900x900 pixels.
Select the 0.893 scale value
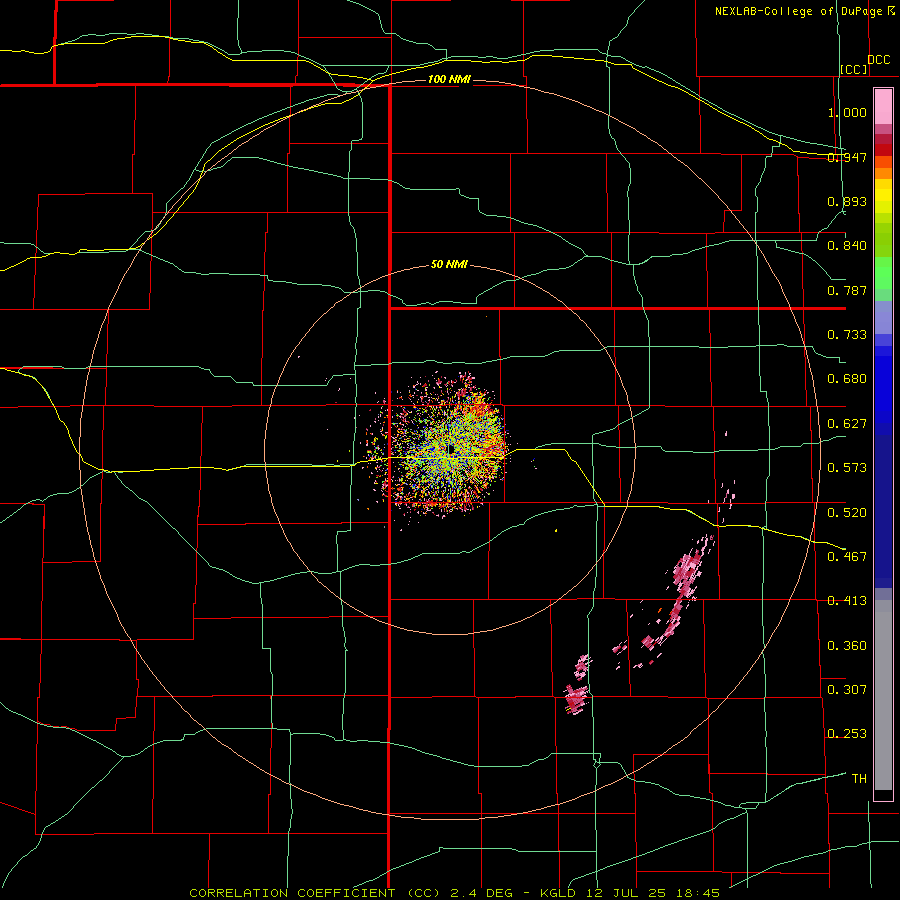(847, 201)
